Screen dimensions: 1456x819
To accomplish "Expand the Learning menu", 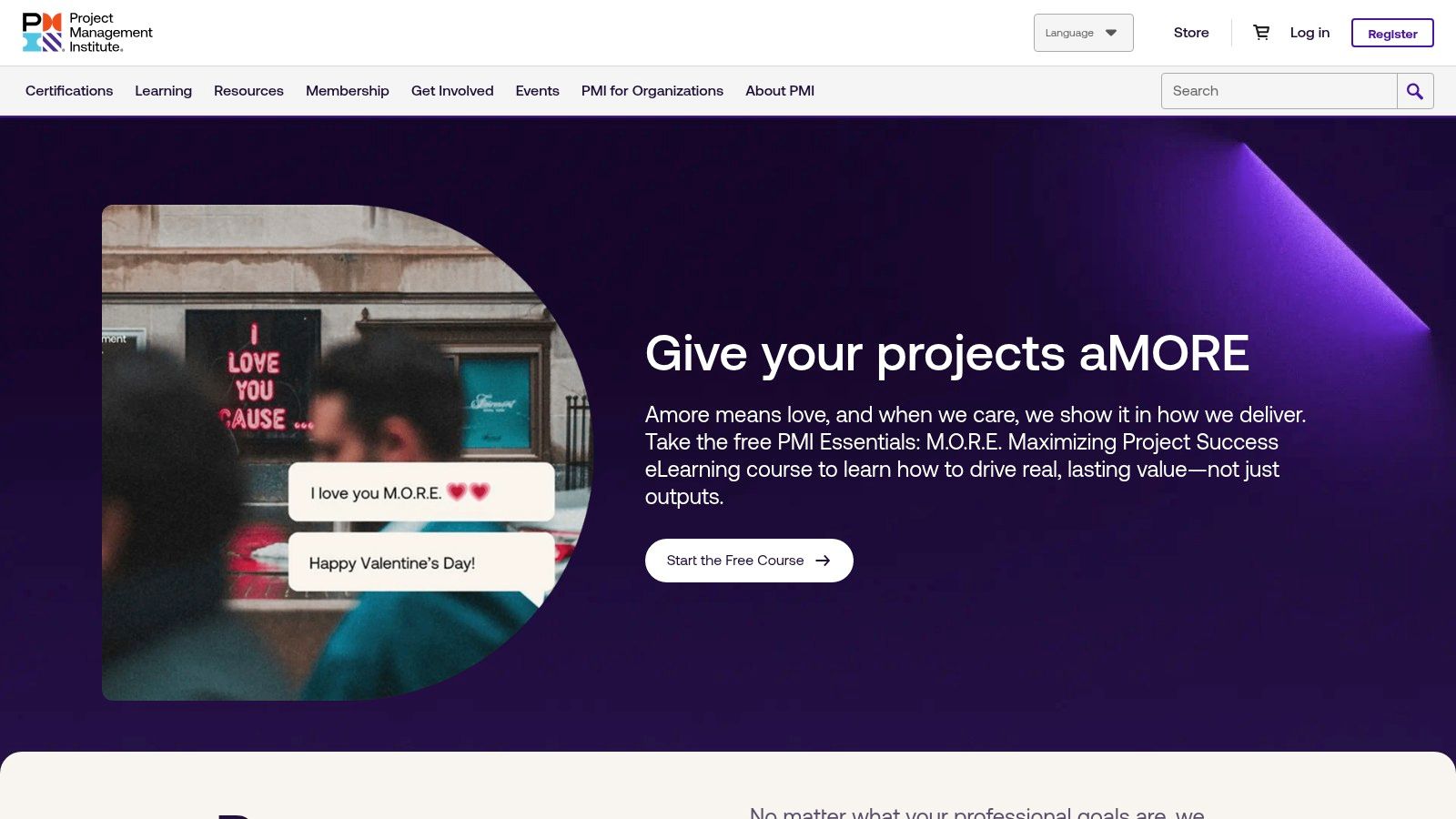I will tap(163, 90).
